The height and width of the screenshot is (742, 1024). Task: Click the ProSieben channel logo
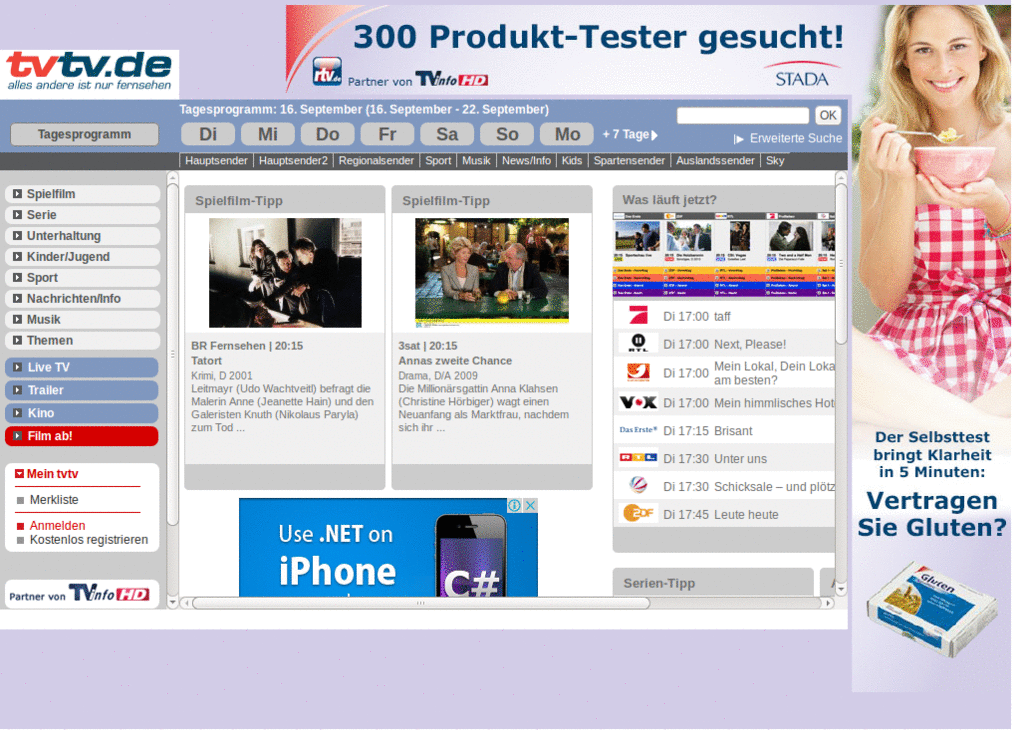[637, 316]
